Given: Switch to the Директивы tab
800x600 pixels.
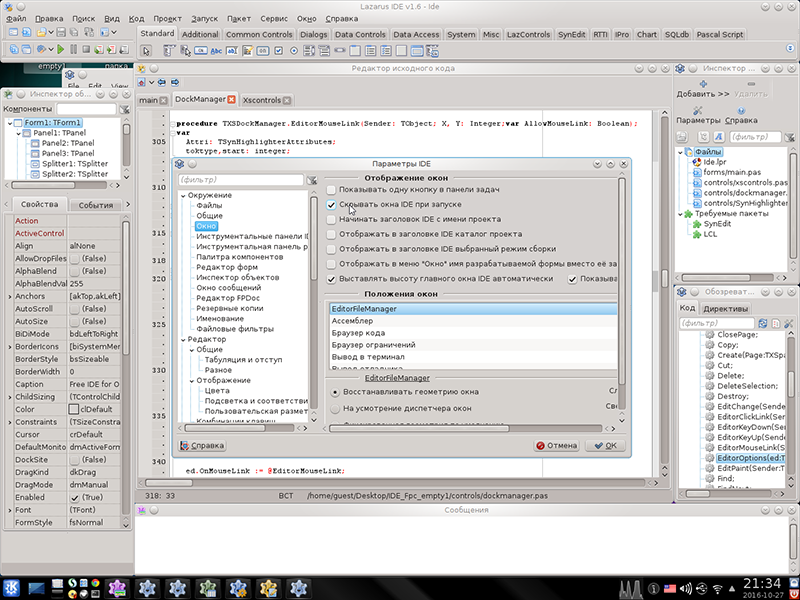Looking at the screenshot, I should 725,309.
